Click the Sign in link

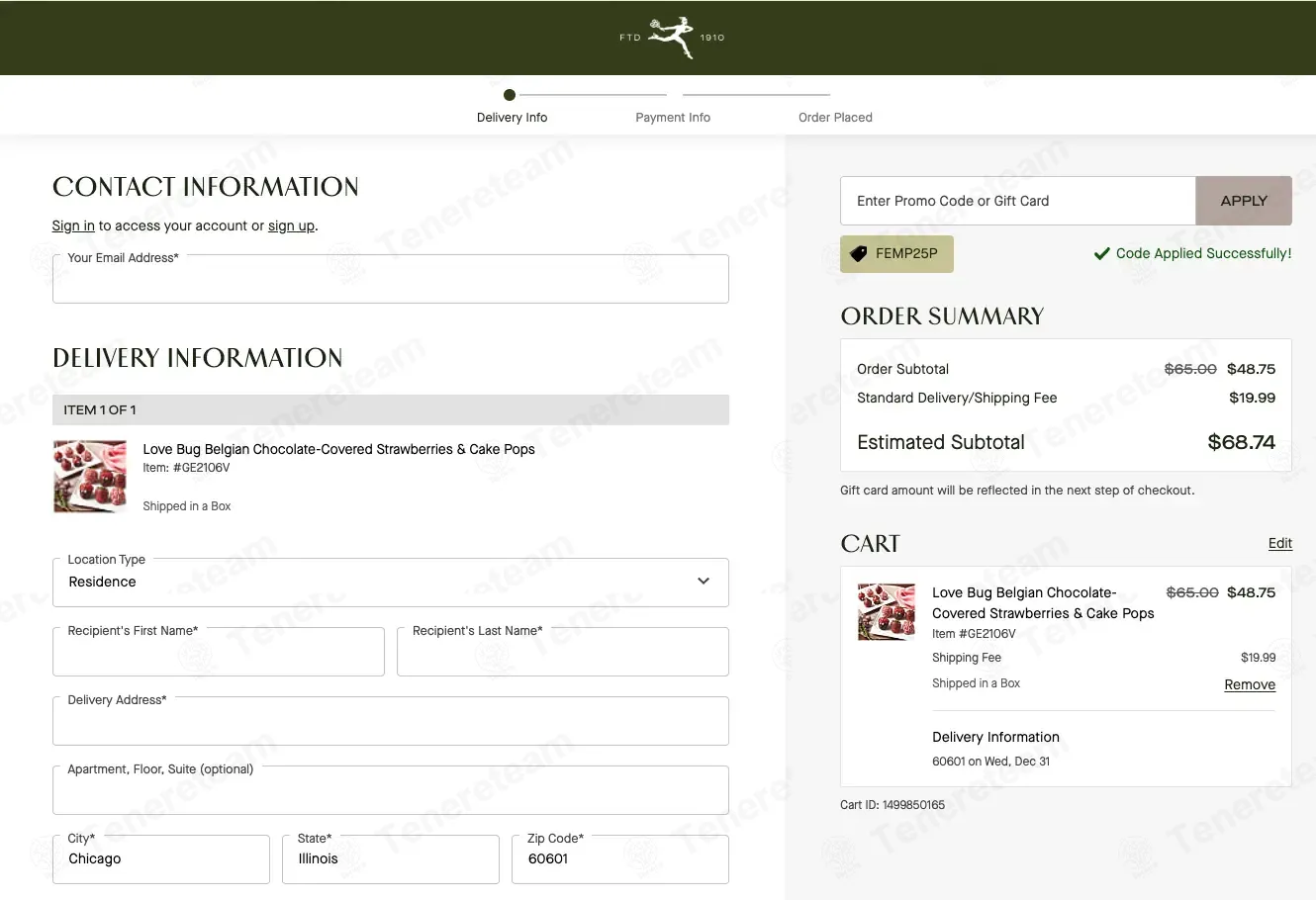pyautogui.click(x=73, y=225)
